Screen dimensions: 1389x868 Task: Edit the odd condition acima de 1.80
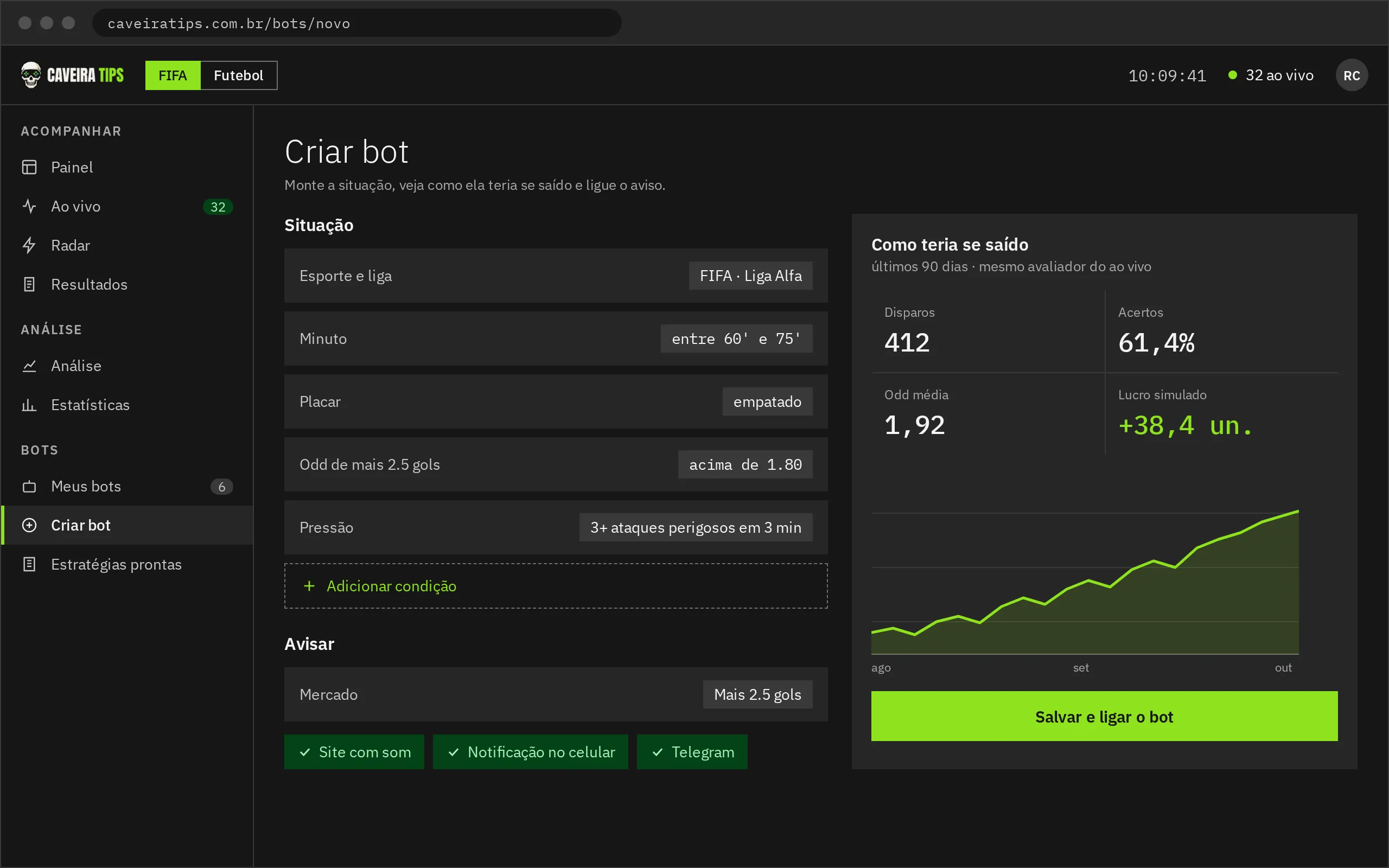[x=745, y=464]
